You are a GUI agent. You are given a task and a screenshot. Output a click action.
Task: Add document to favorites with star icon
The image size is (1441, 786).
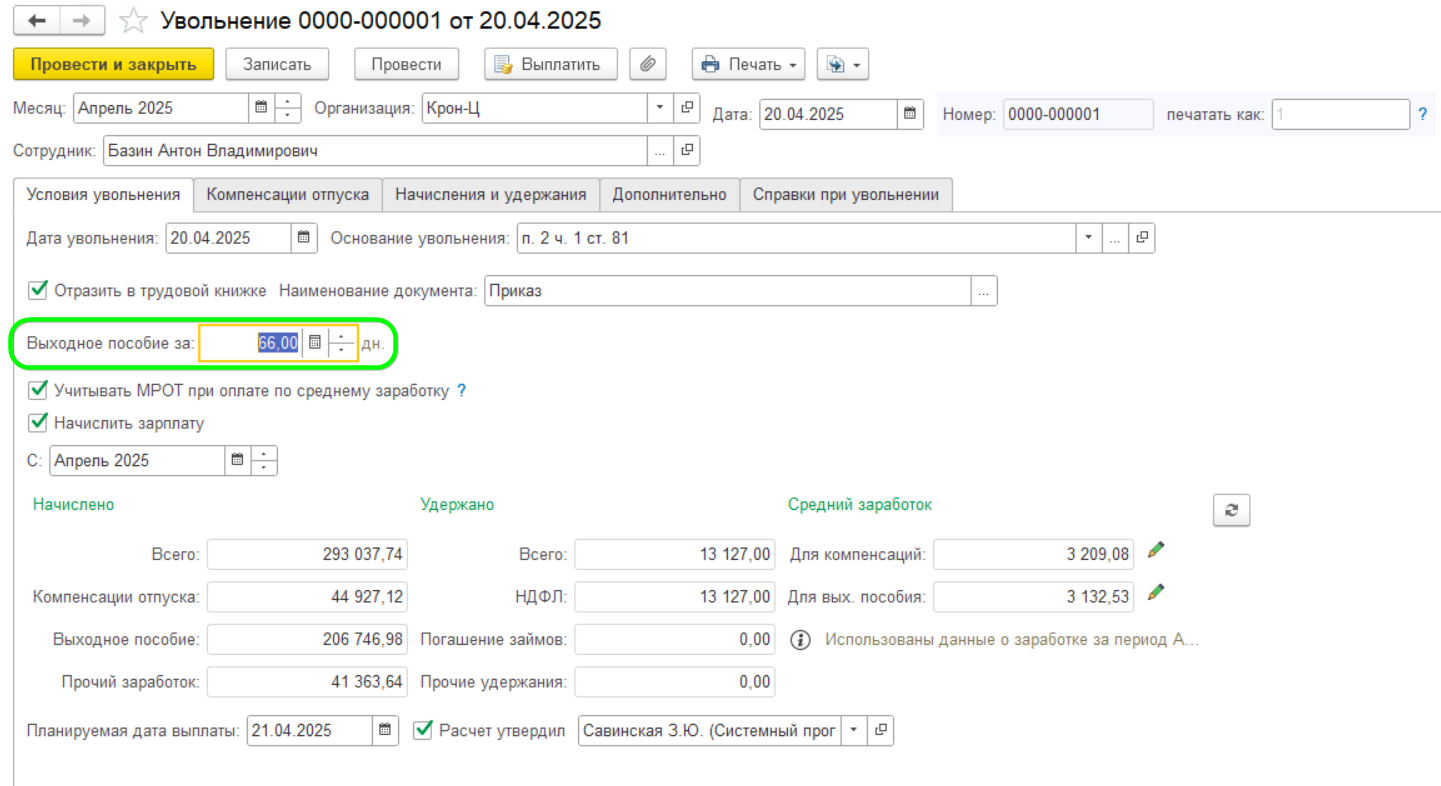coord(132,21)
